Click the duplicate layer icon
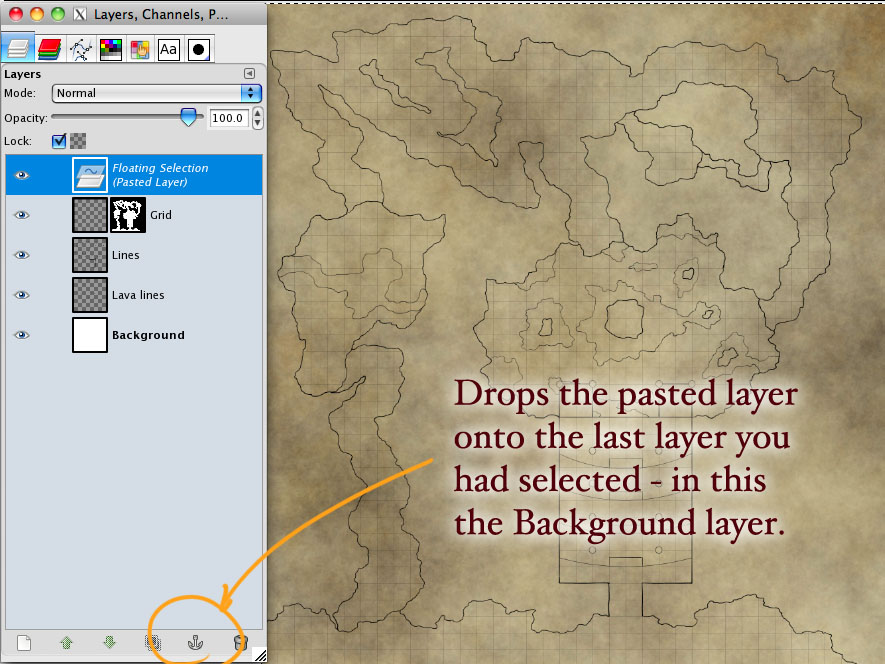Screen dimensions: 885x664 [x=153, y=643]
